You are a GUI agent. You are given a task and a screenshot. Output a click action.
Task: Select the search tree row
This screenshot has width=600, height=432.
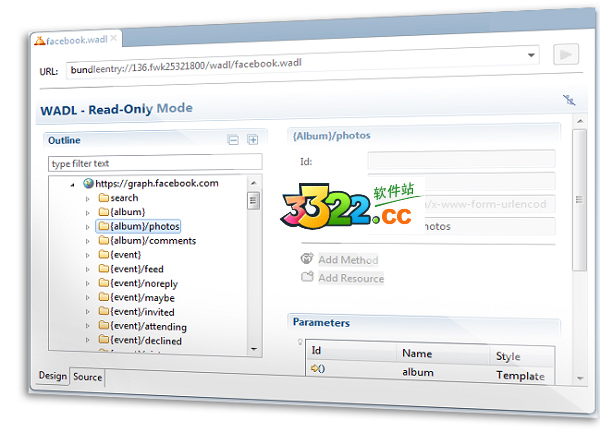pos(119,198)
